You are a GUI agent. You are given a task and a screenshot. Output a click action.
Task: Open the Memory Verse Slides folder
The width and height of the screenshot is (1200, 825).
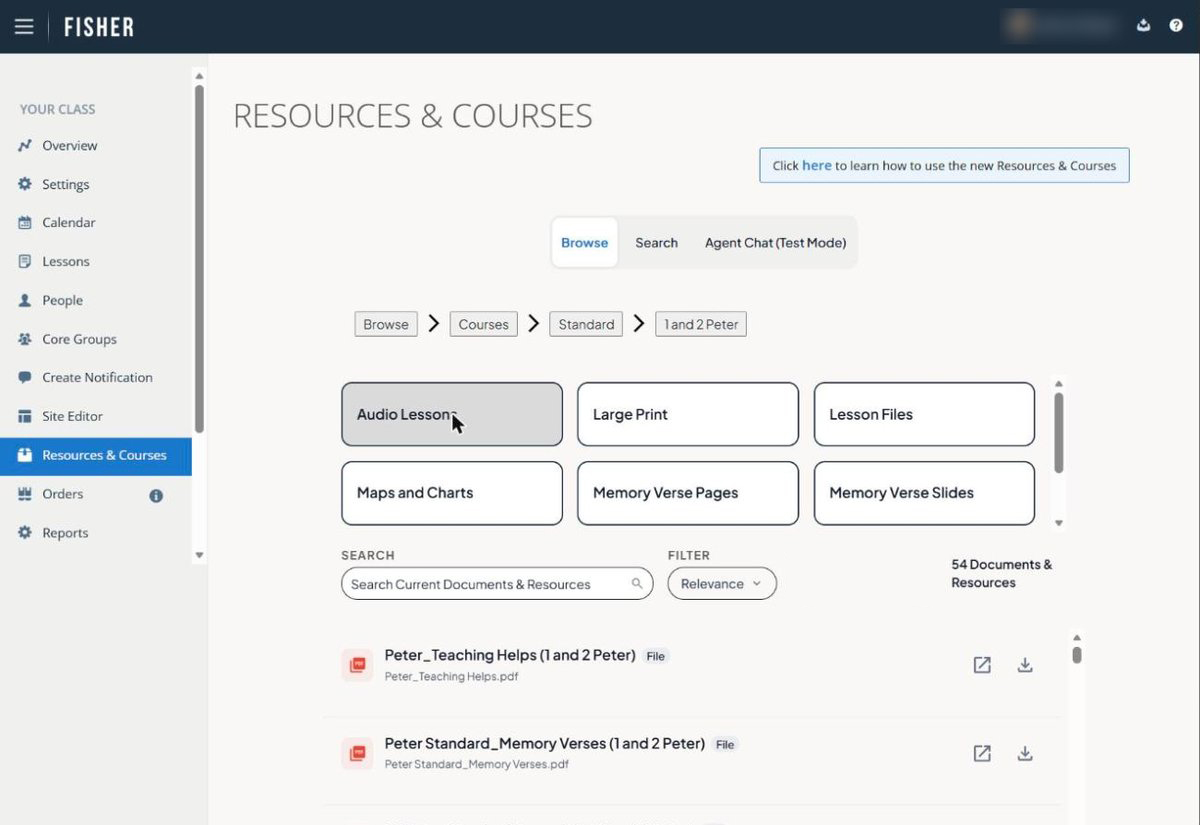924,493
